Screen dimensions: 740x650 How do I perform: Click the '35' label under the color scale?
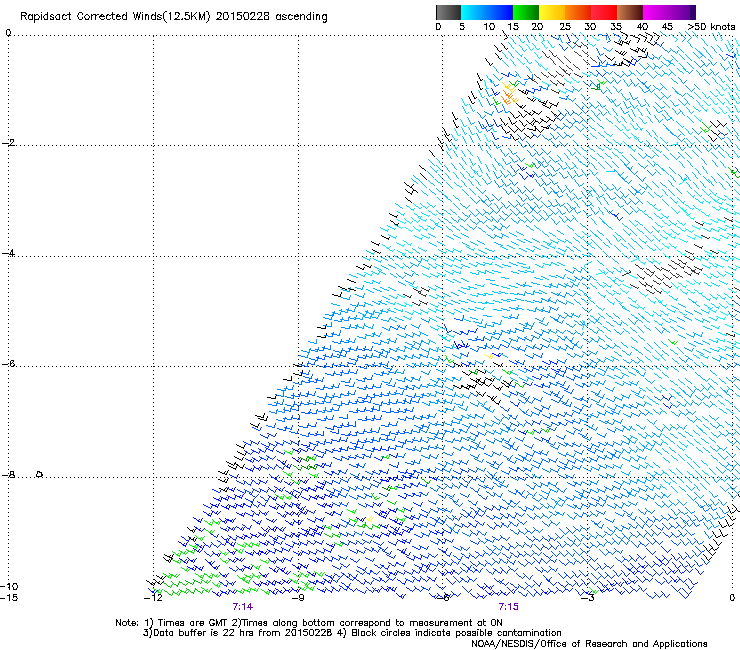pyautogui.click(x=616, y=27)
